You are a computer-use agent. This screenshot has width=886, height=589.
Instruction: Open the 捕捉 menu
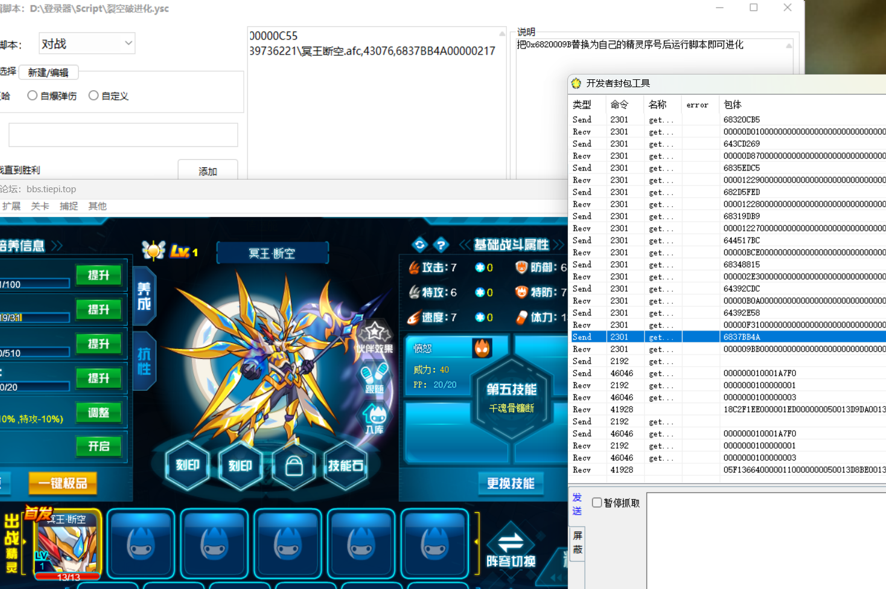(x=68, y=206)
